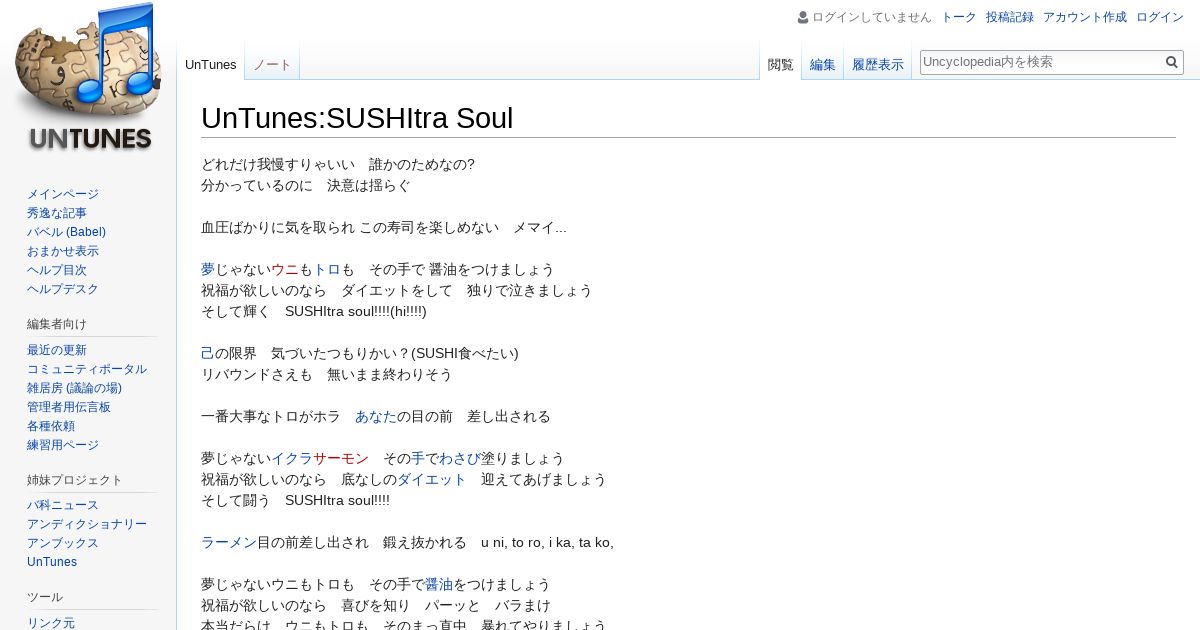The width and height of the screenshot is (1200, 630).
Task: Click the line 血圧ばかりに気を取られ
Action: (x=384, y=228)
